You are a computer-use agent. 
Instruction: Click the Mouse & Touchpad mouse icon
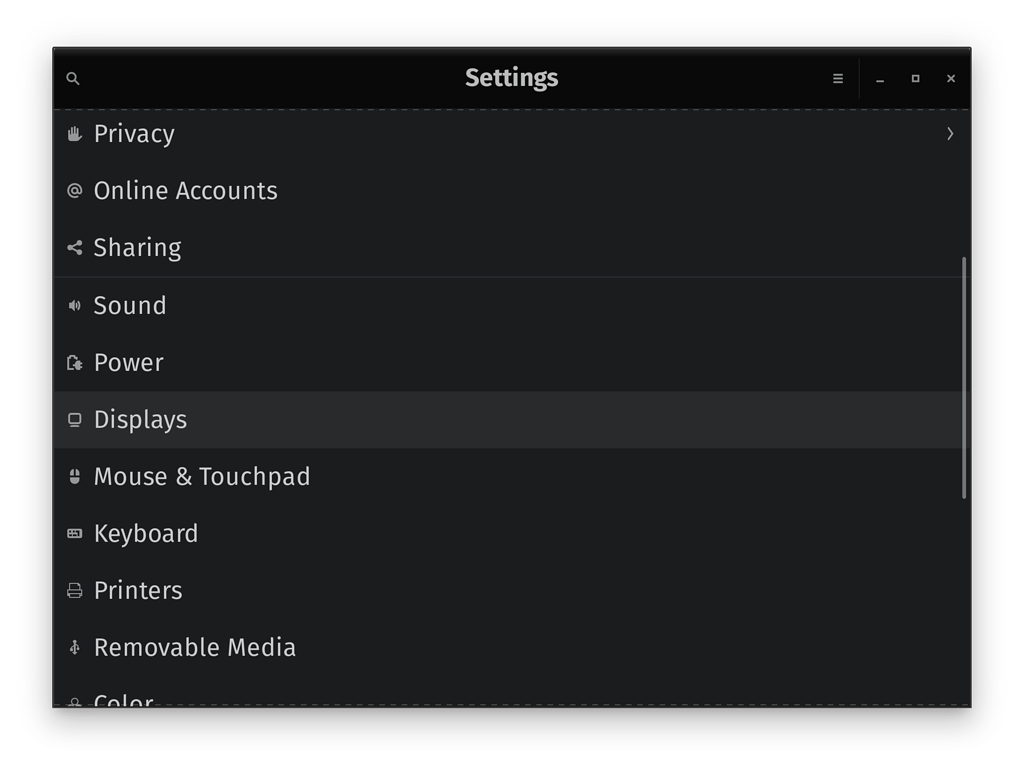pos(74,477)
